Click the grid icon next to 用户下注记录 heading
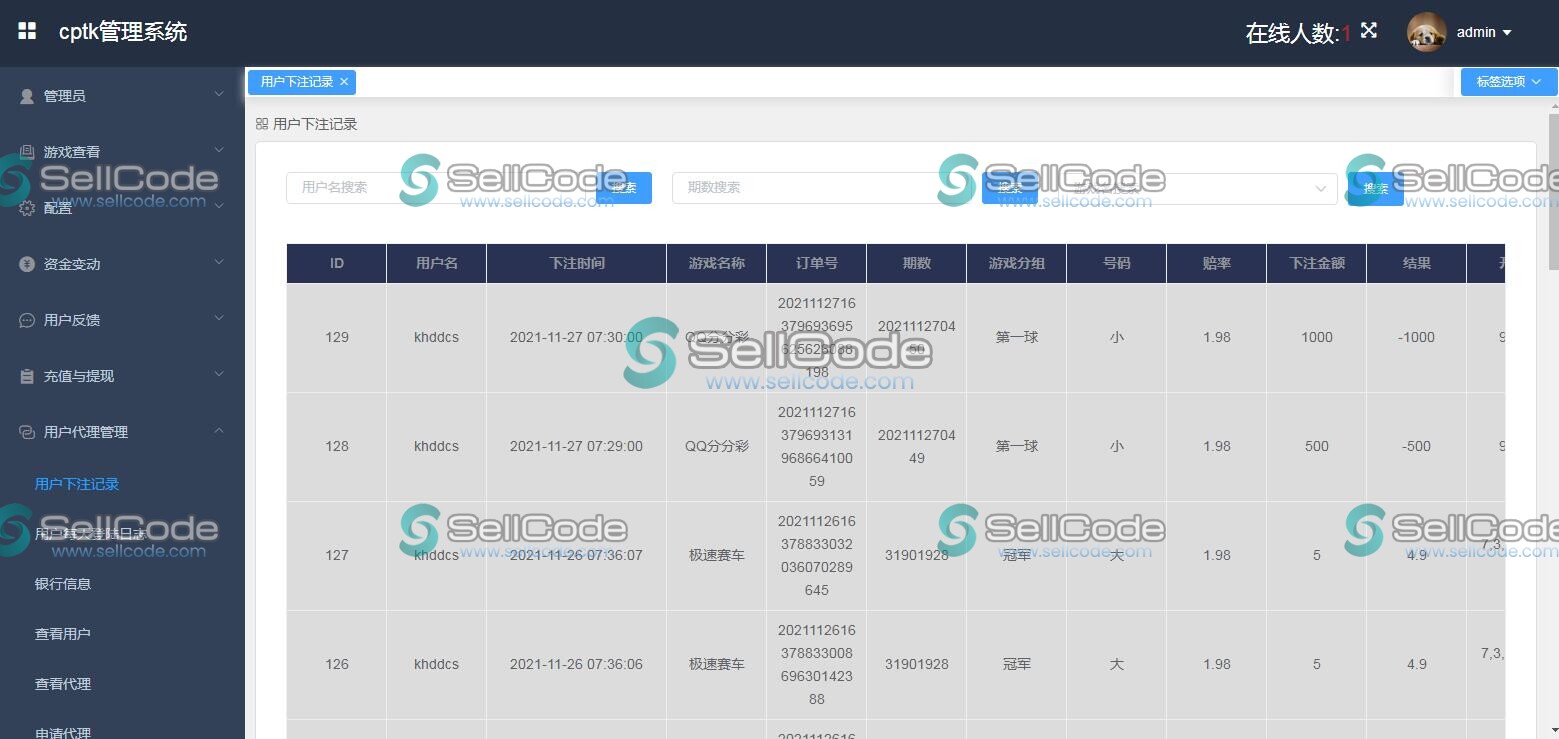 click(262, 124)
